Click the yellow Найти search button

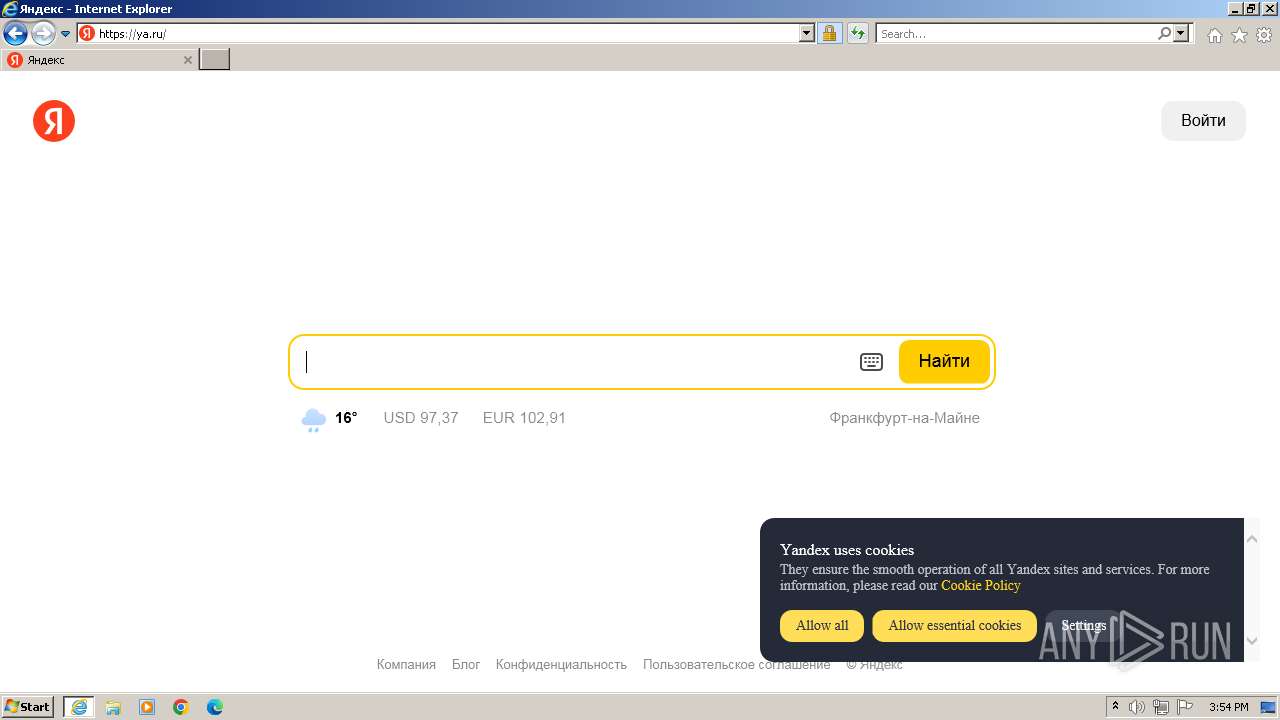(944, 362)
